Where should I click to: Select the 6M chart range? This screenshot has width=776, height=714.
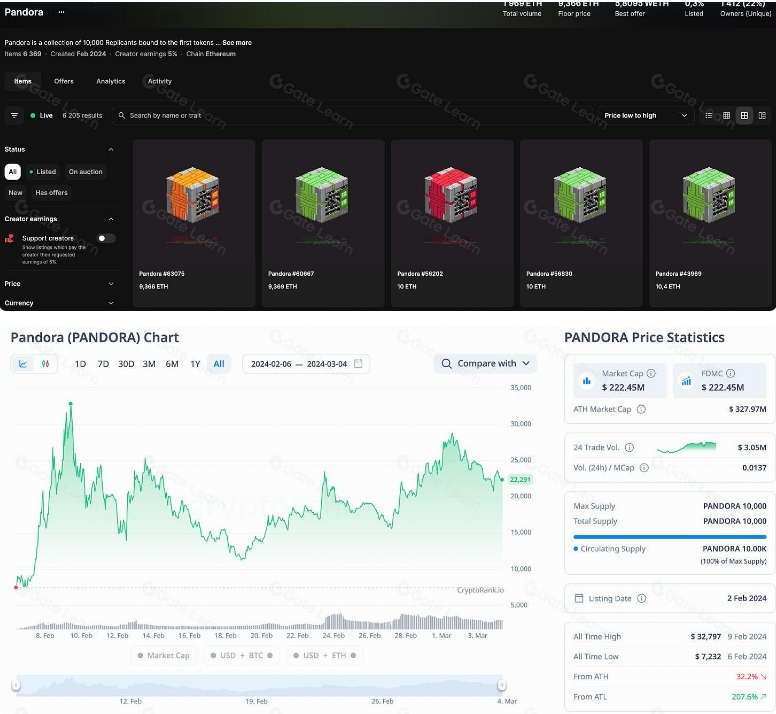pos(172,364)
